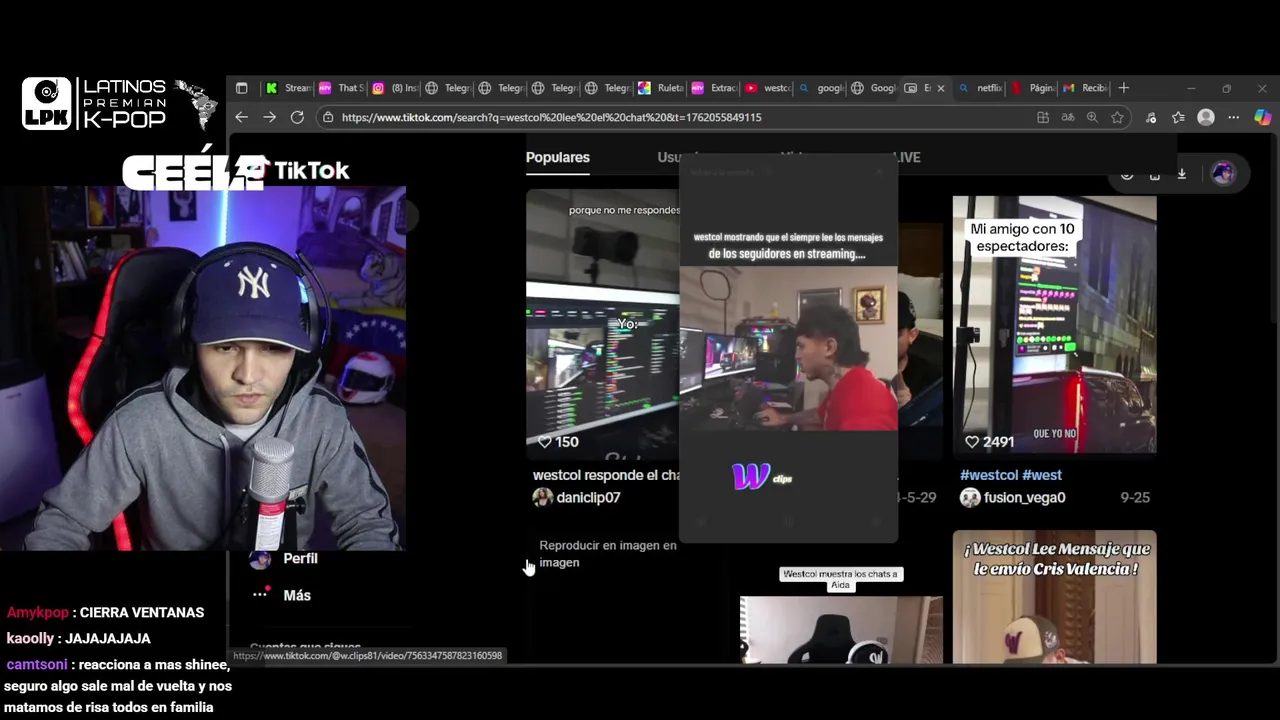Click the #west hashtag link
The height and width of the screenshot is (720, 1280).
[x=1042, y=475]
